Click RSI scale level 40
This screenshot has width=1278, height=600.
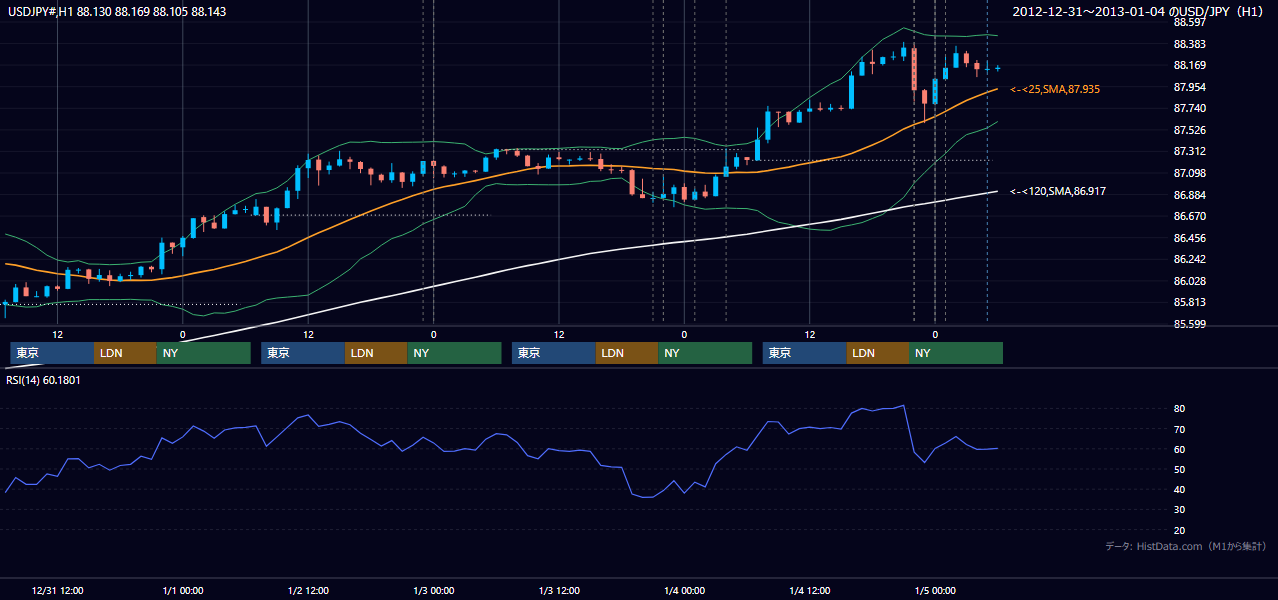pyautogui.click(x=1179, y=489)
